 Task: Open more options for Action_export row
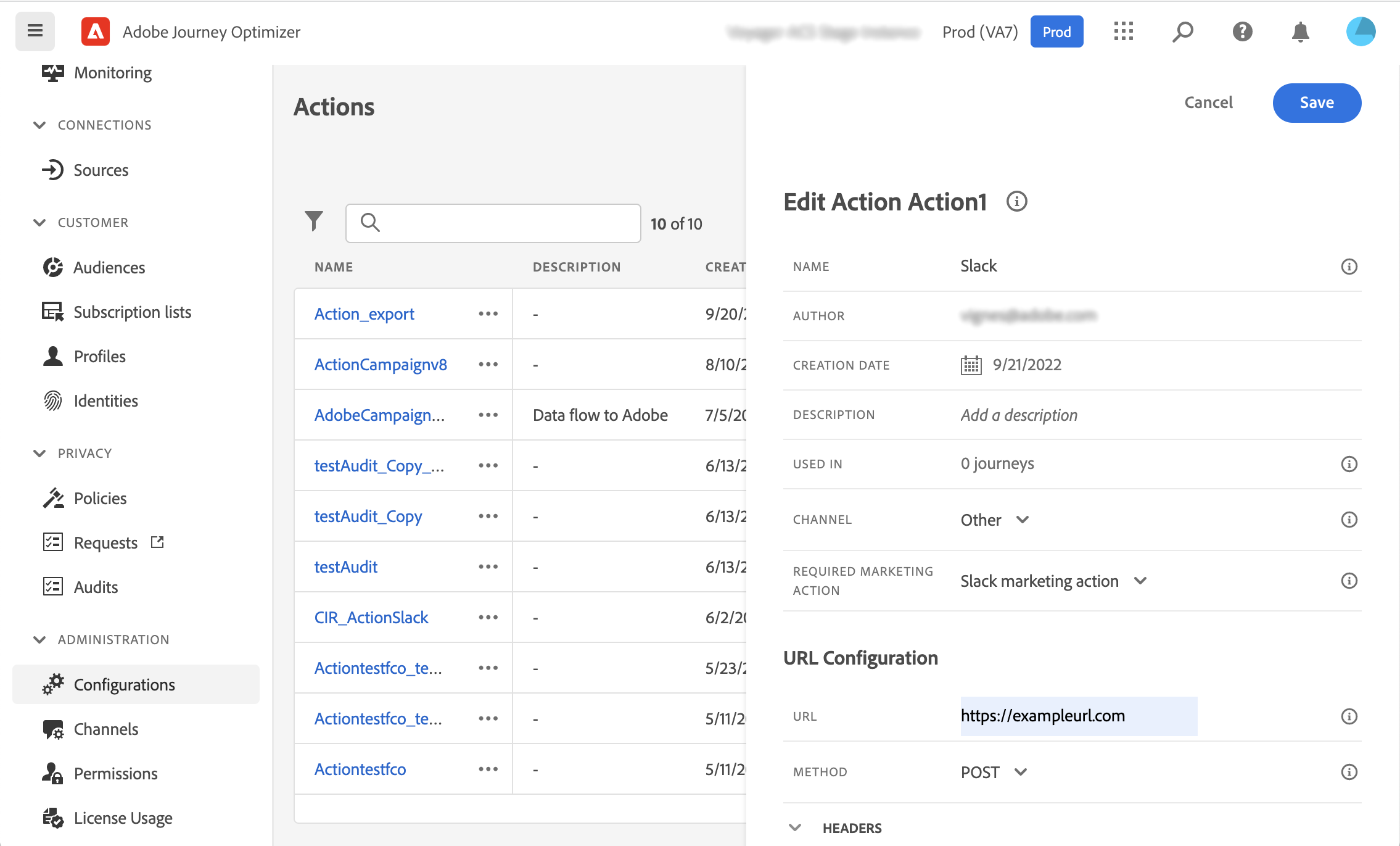[x=488, y=314]
